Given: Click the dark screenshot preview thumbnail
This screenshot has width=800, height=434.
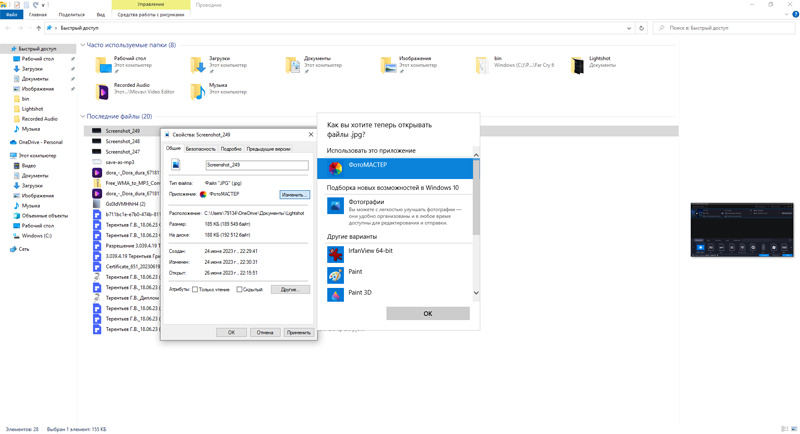Looking at the screenshot, I should (x=742, y=229).
